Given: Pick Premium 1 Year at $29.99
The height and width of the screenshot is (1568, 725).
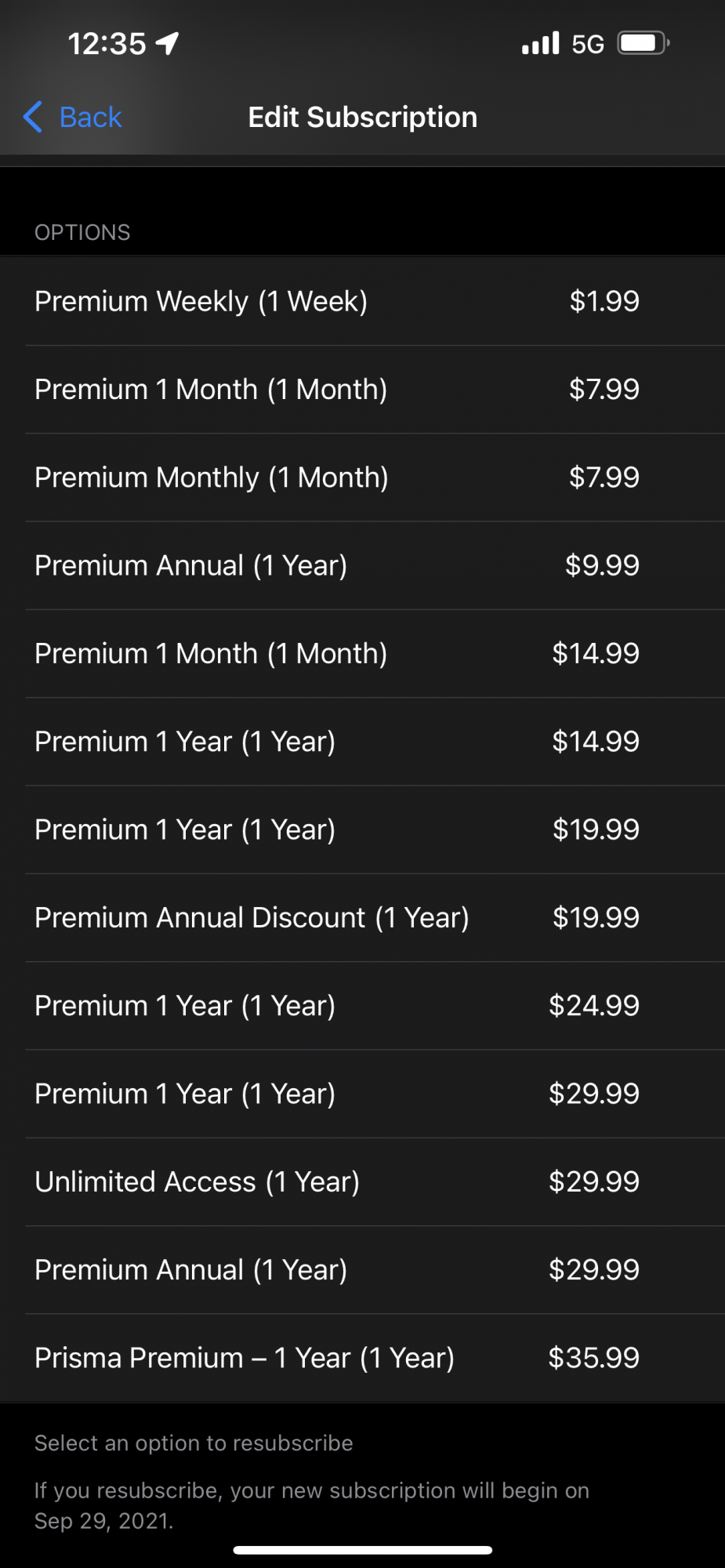Looking at the screenshot, I should (362, 1094).
